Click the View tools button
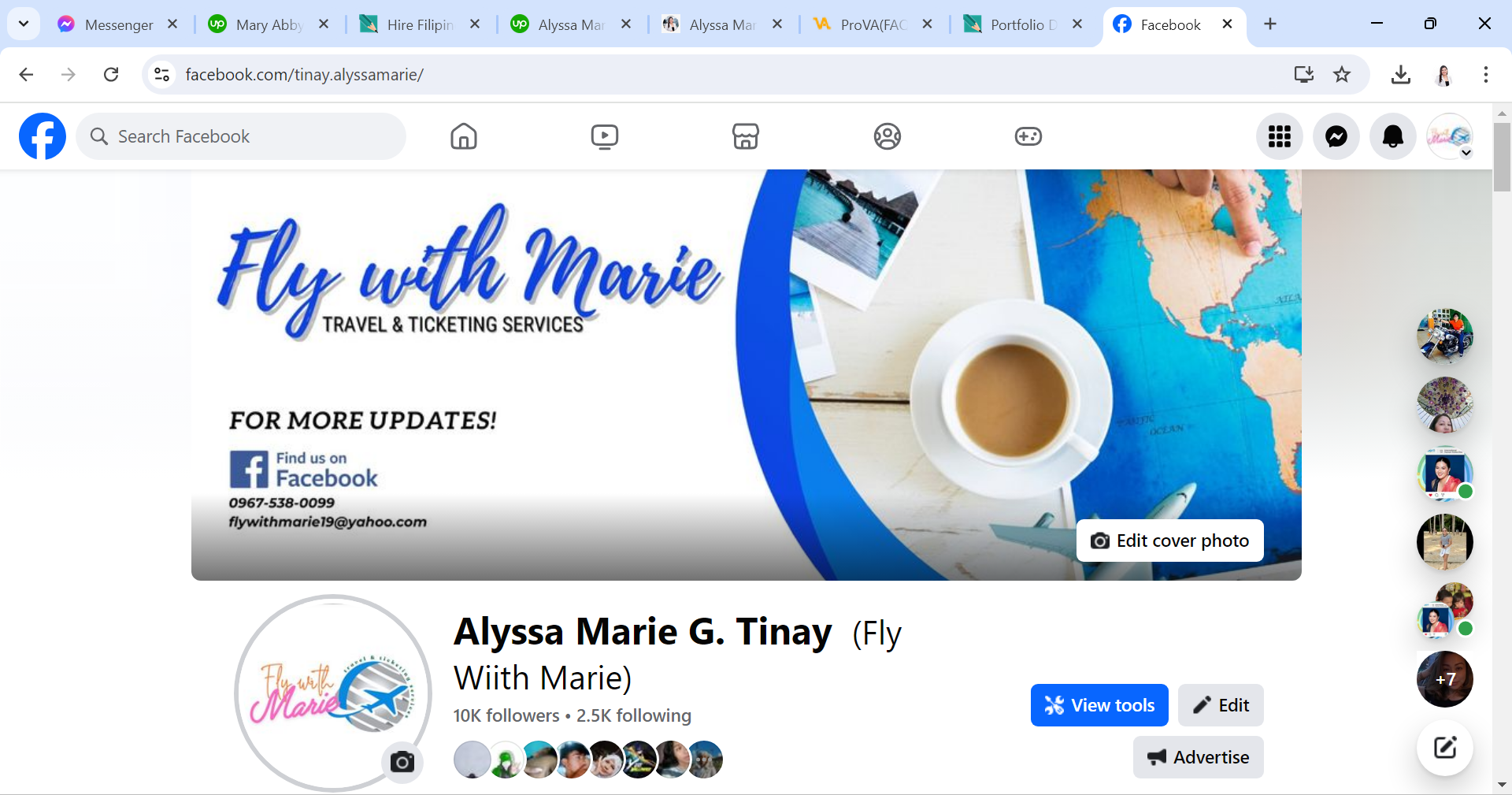 (1099, 705)
